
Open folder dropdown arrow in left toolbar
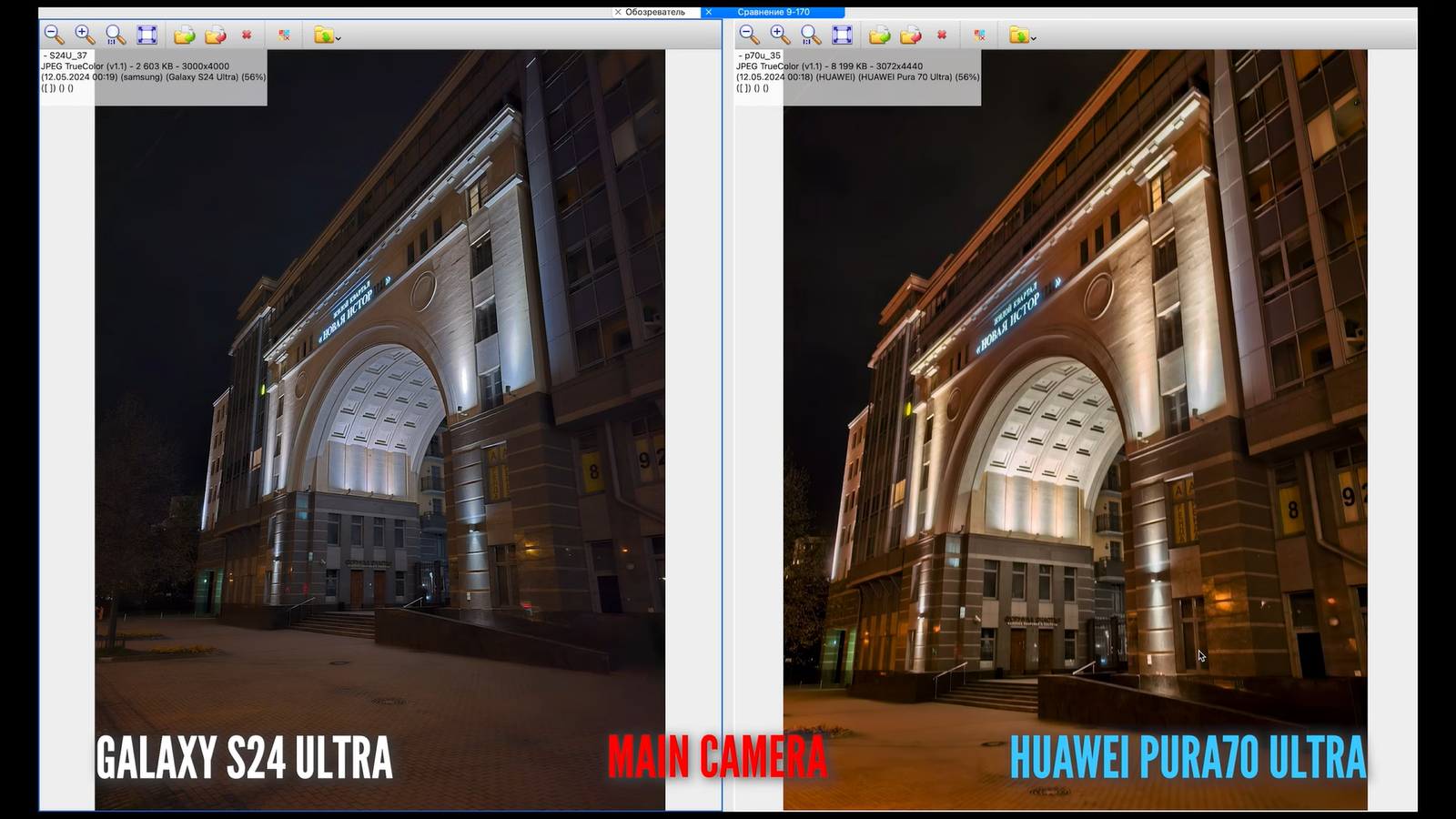coord(339,37)
